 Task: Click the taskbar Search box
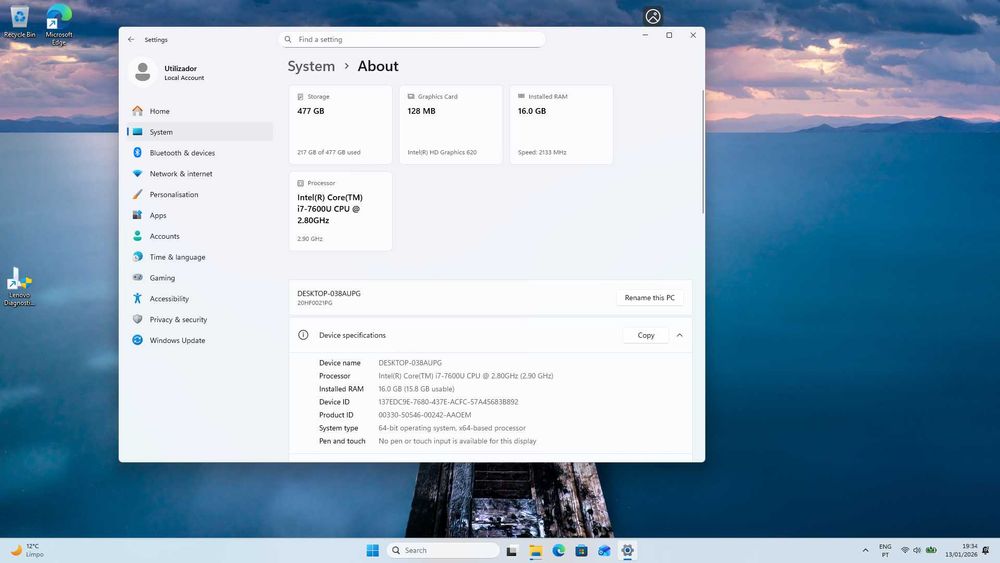point(444,550)
